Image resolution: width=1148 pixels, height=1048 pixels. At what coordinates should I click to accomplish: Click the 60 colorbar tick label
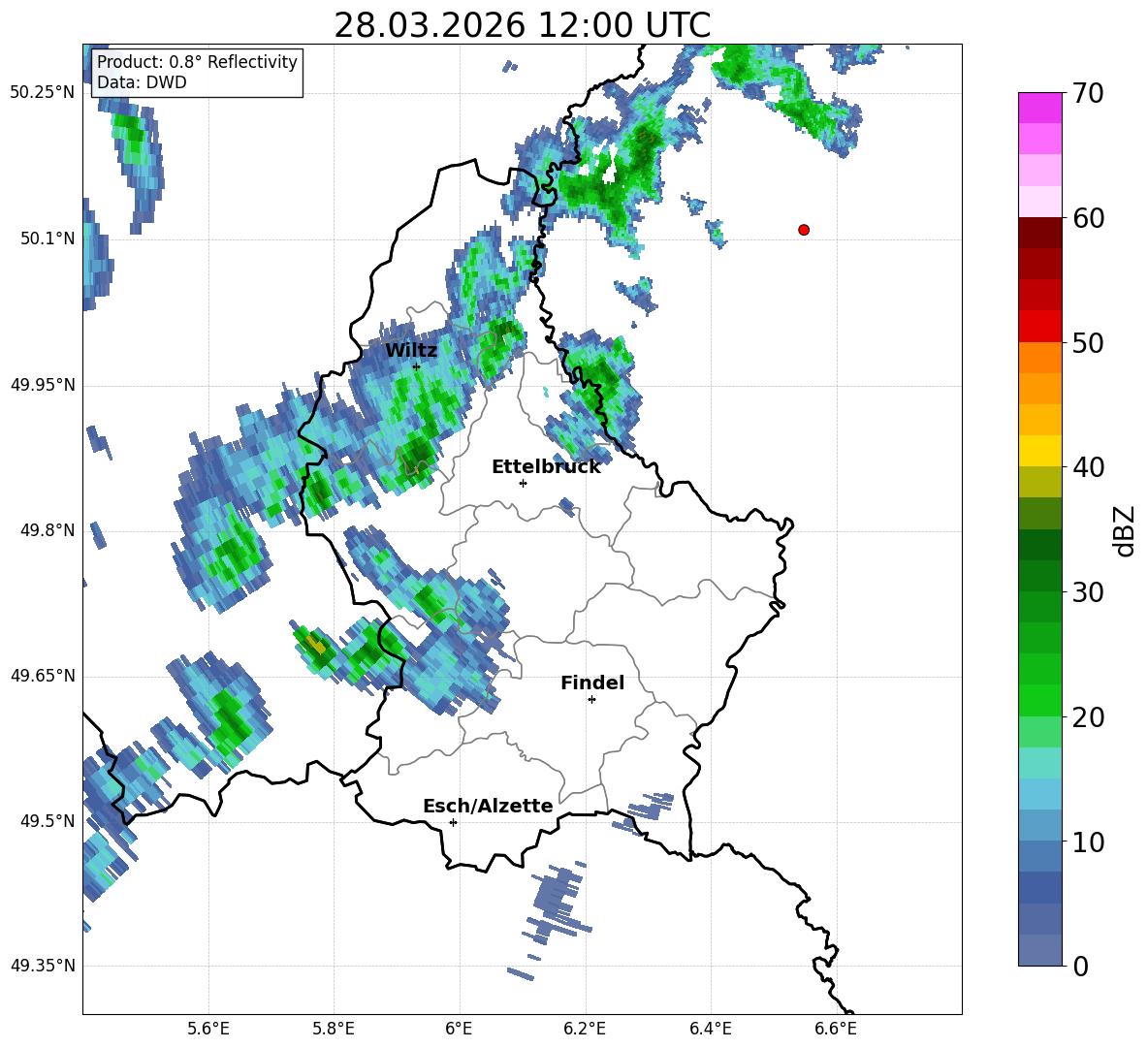coord(1088,218)
